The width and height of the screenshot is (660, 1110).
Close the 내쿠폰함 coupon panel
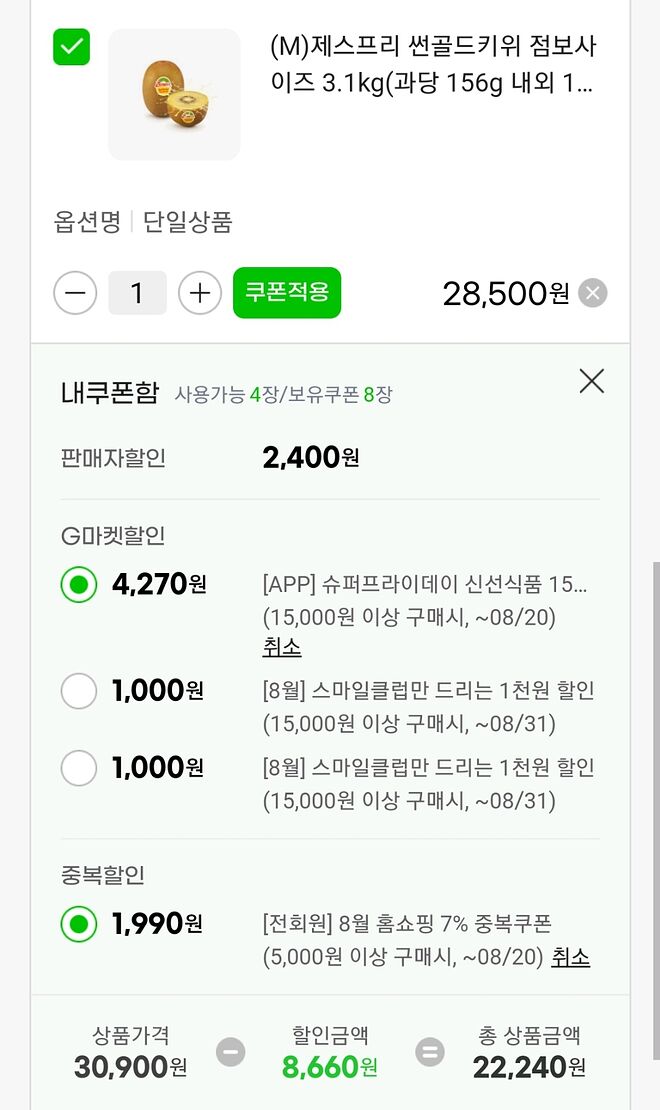tap(591, 381)
